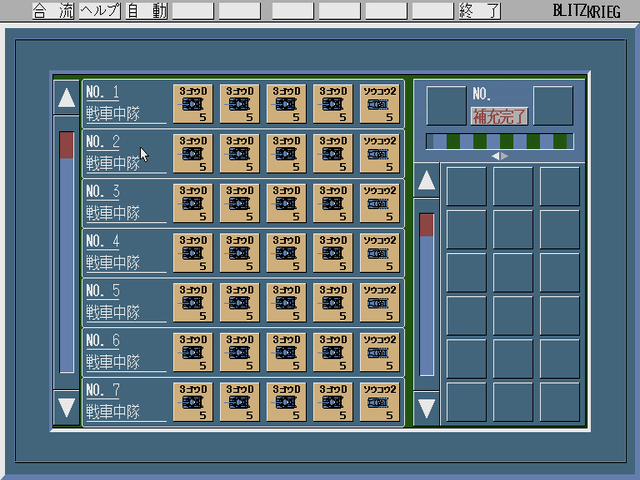Click the first 3ゴウD tank in NO. 2

193,154
